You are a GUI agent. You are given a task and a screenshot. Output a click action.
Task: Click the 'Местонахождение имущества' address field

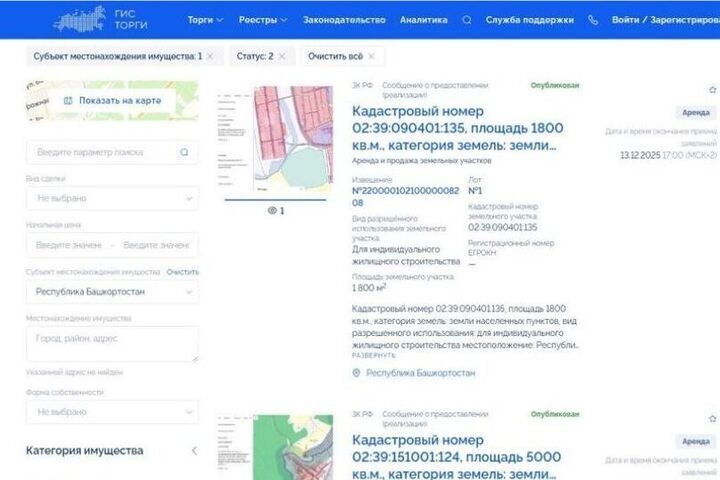(x=111, y=344)
